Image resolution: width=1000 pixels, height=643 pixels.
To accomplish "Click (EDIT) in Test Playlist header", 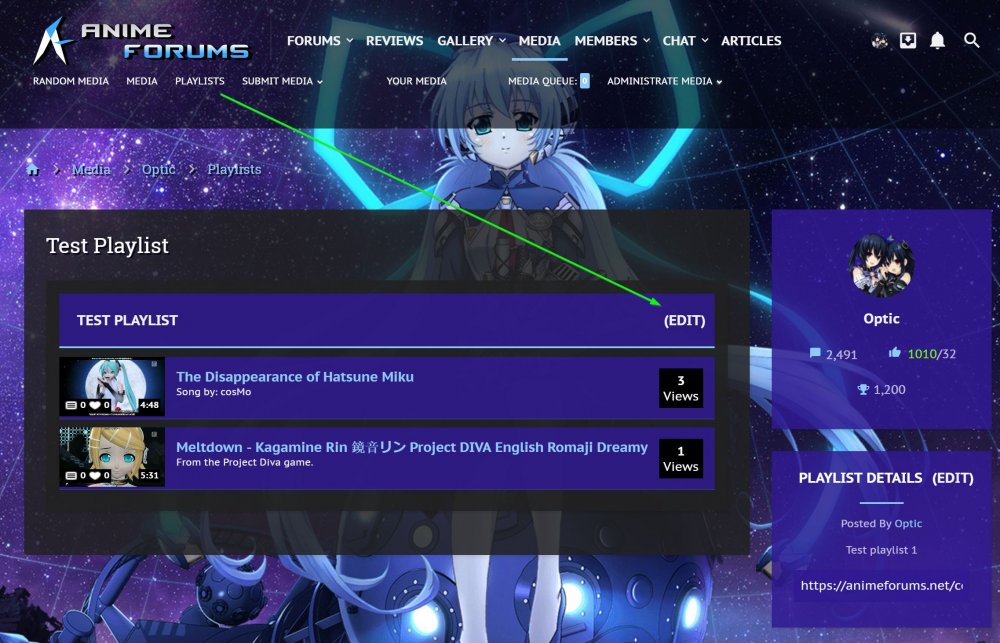I will point(684,320).
